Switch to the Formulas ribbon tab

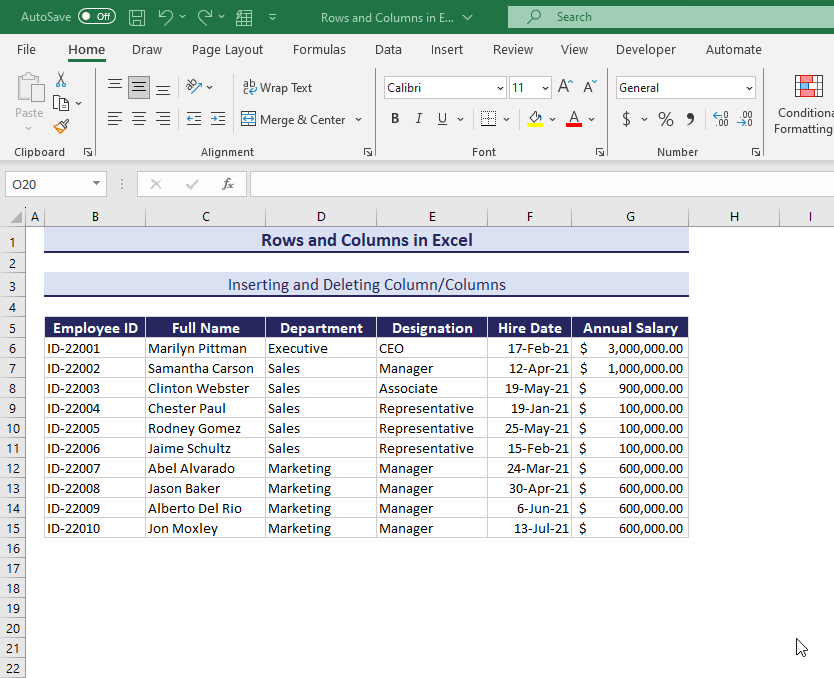coord(319,49)
